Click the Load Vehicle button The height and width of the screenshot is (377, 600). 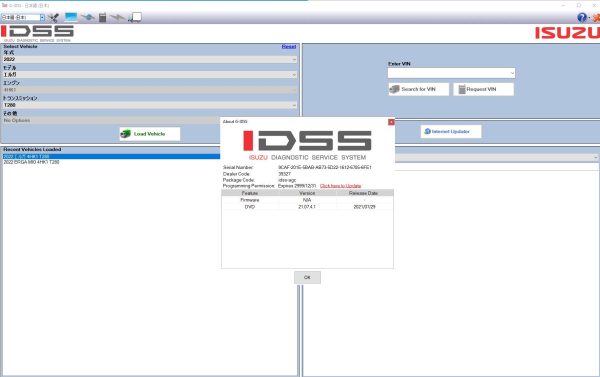coord(150,134)
